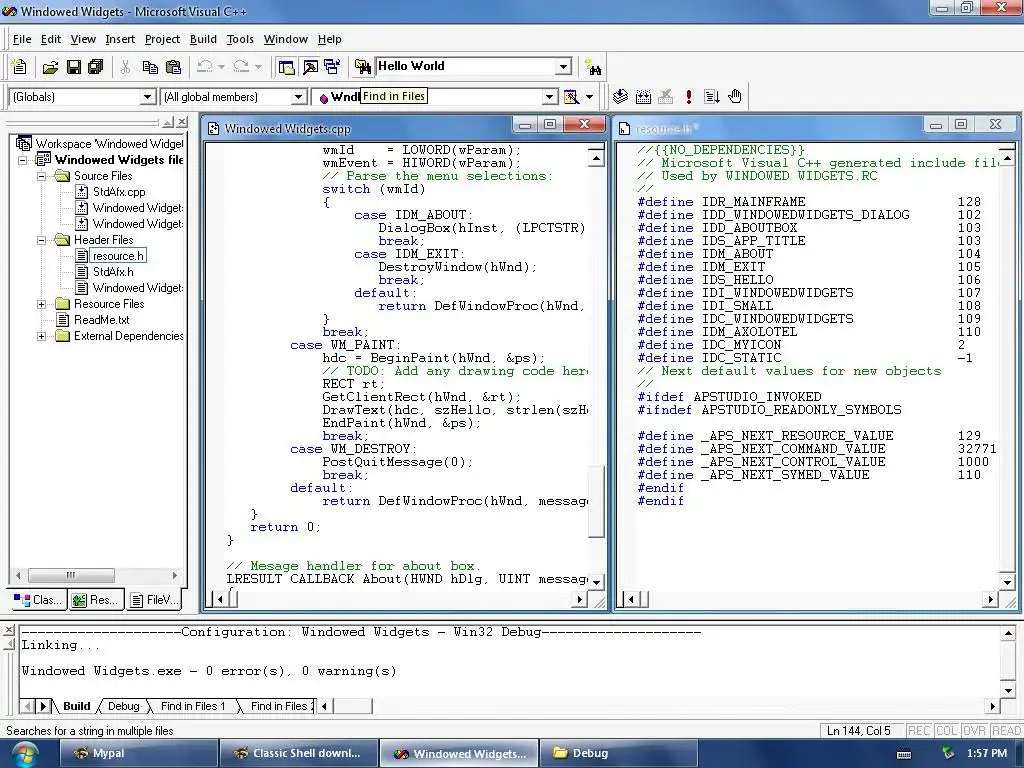
Task: Open the File menu
Action: [x=22, y=39]
